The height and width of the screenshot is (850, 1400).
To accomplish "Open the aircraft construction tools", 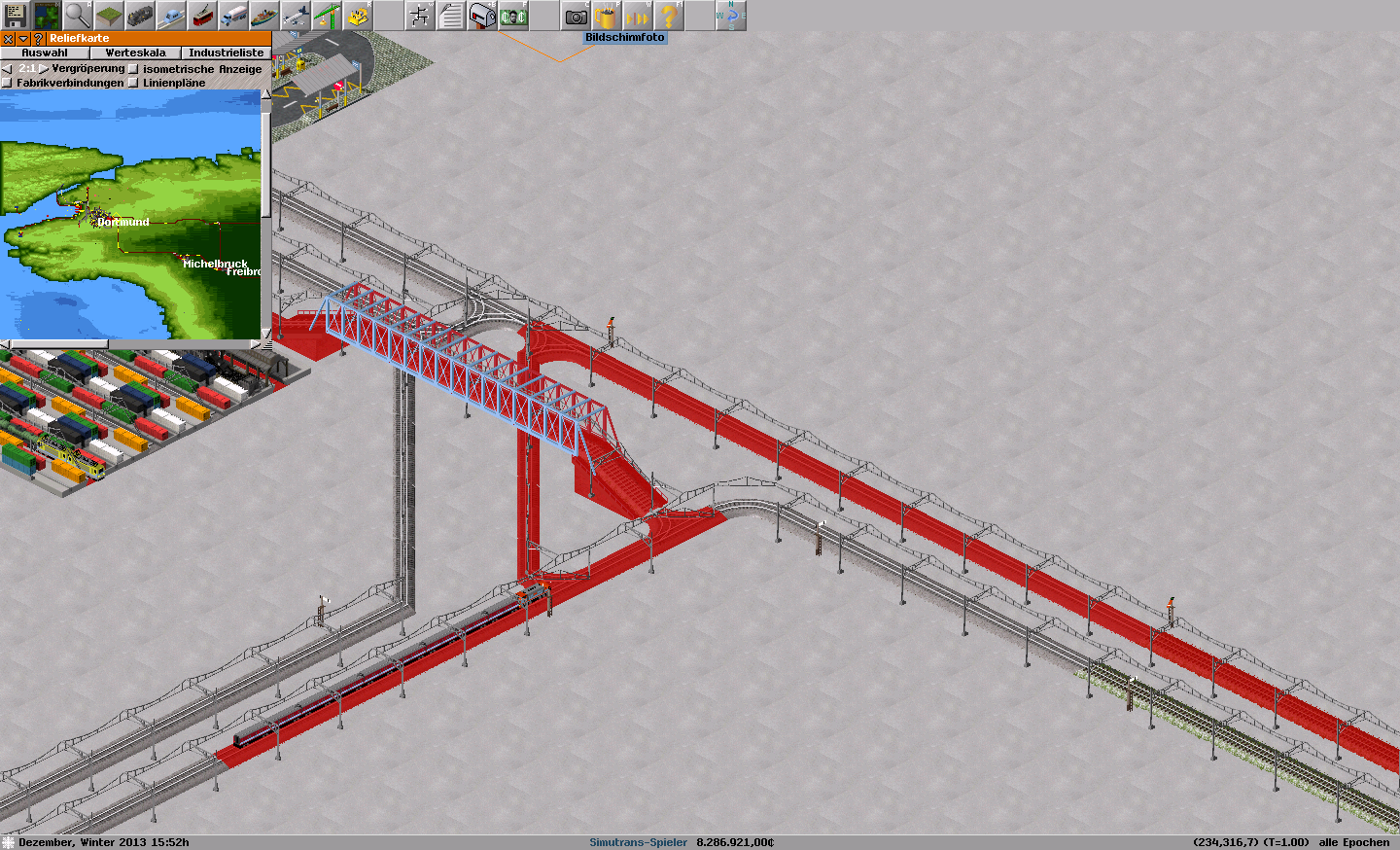I will pos(296,16).
